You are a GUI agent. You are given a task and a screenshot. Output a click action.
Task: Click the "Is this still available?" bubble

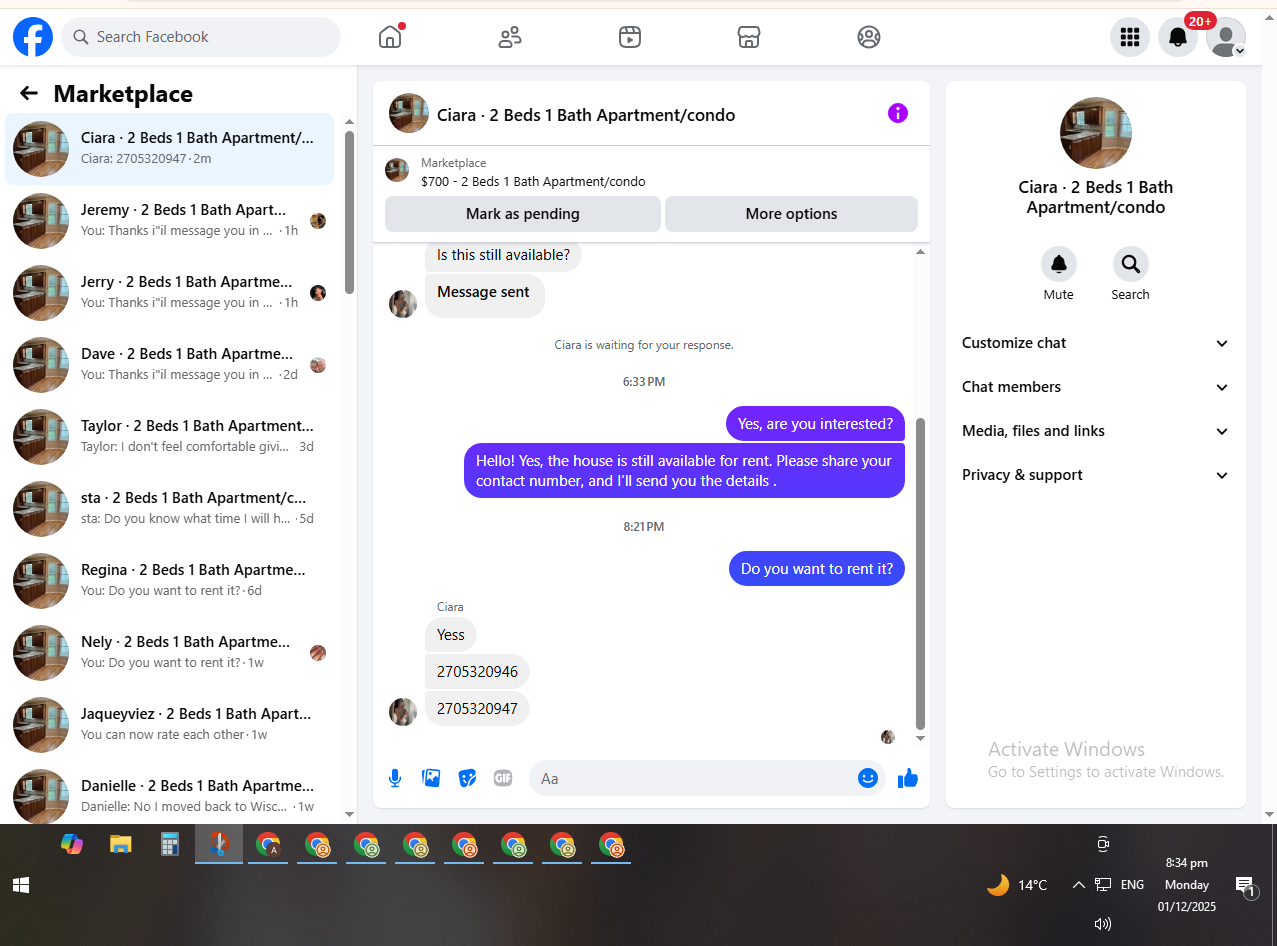[503, 255]
